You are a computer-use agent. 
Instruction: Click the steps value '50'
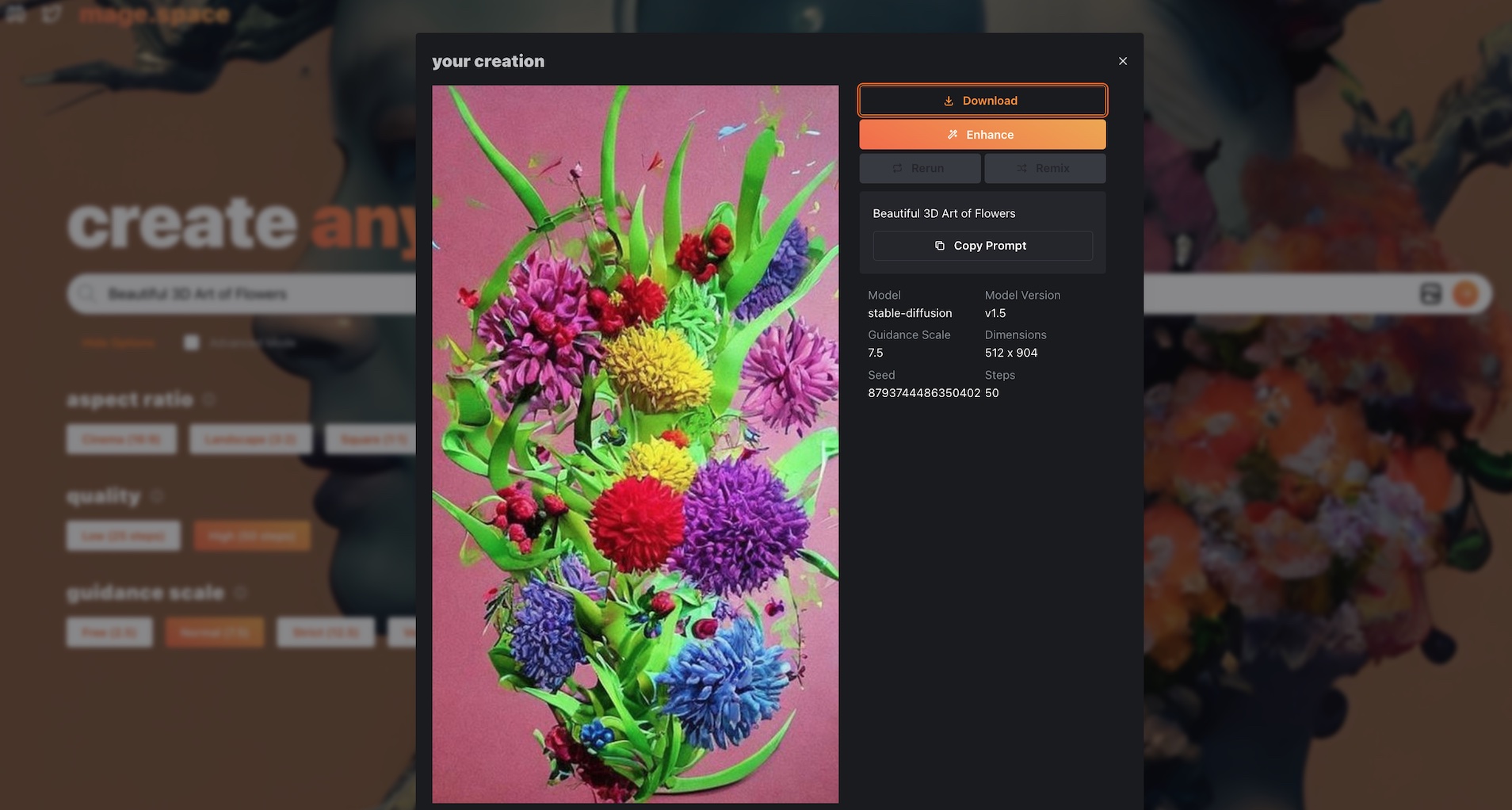pos(992,393)
